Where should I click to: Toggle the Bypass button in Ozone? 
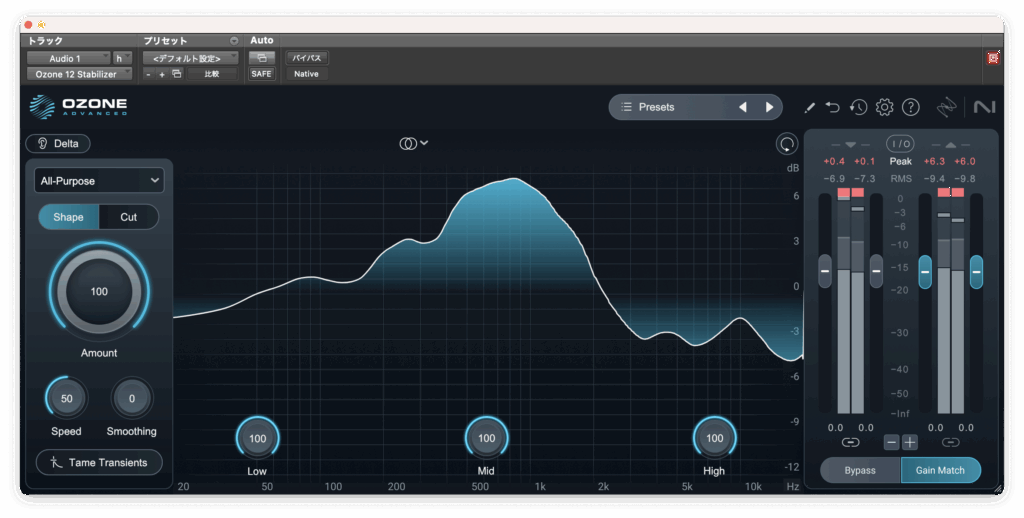click(x=860, y=470)
